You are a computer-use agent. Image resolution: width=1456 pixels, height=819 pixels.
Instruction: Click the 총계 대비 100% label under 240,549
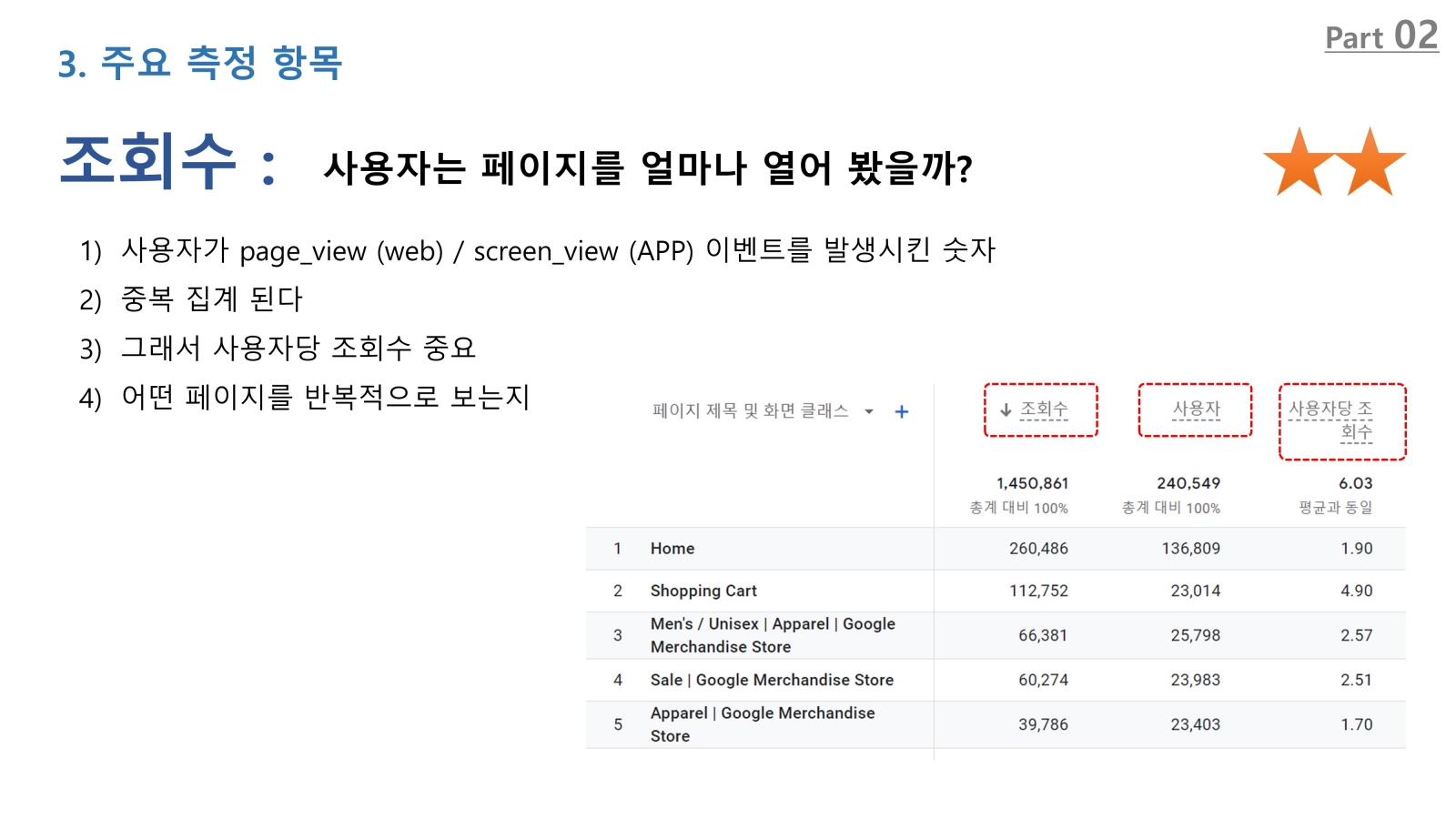coord(1171,508)
